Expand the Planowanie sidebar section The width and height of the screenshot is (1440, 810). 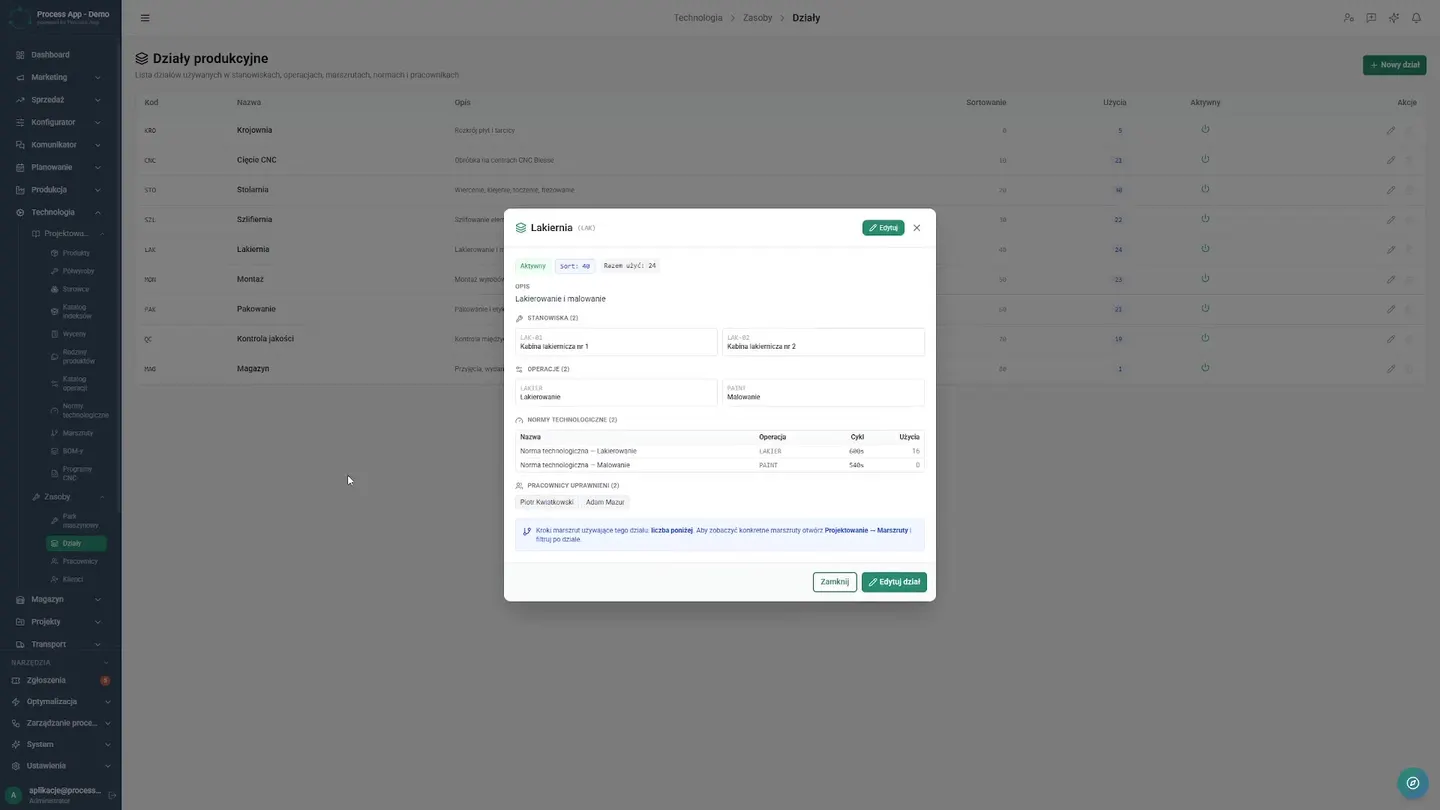click(x=60, y=167)
